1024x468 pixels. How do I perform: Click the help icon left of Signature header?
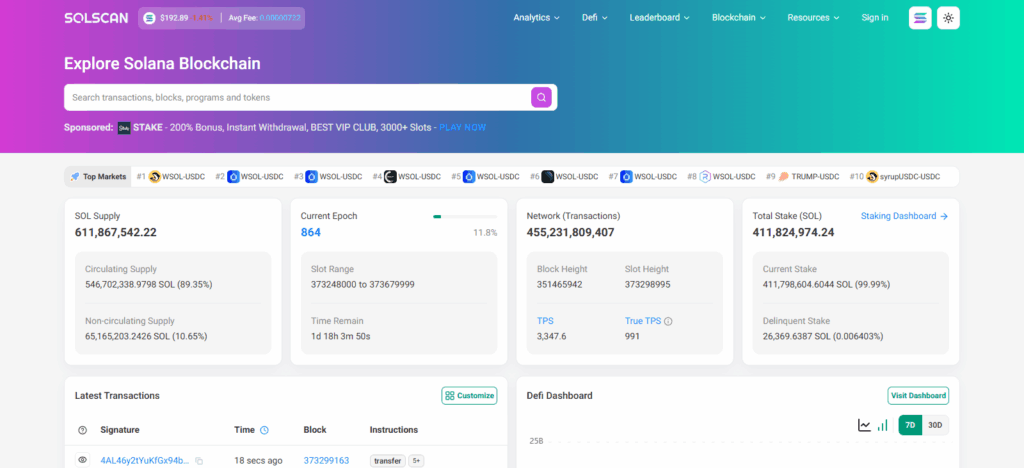point(82,430)
